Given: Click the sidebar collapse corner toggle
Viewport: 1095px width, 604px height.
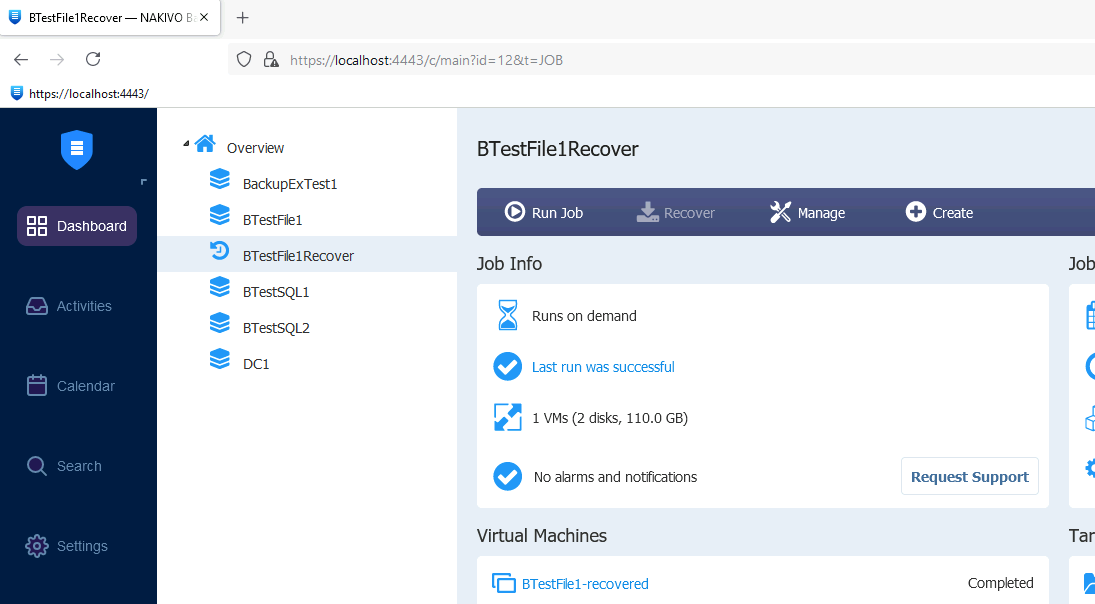Looking at the screenshot, I should coord(144,182).
